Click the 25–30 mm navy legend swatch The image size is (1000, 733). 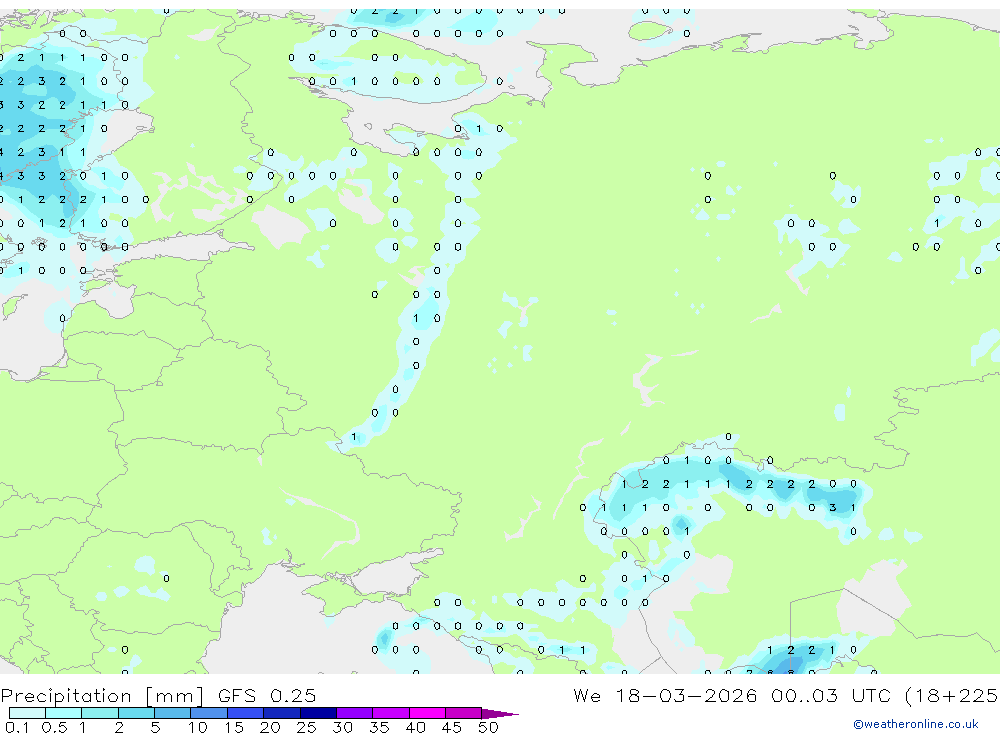tap(318, 713)
